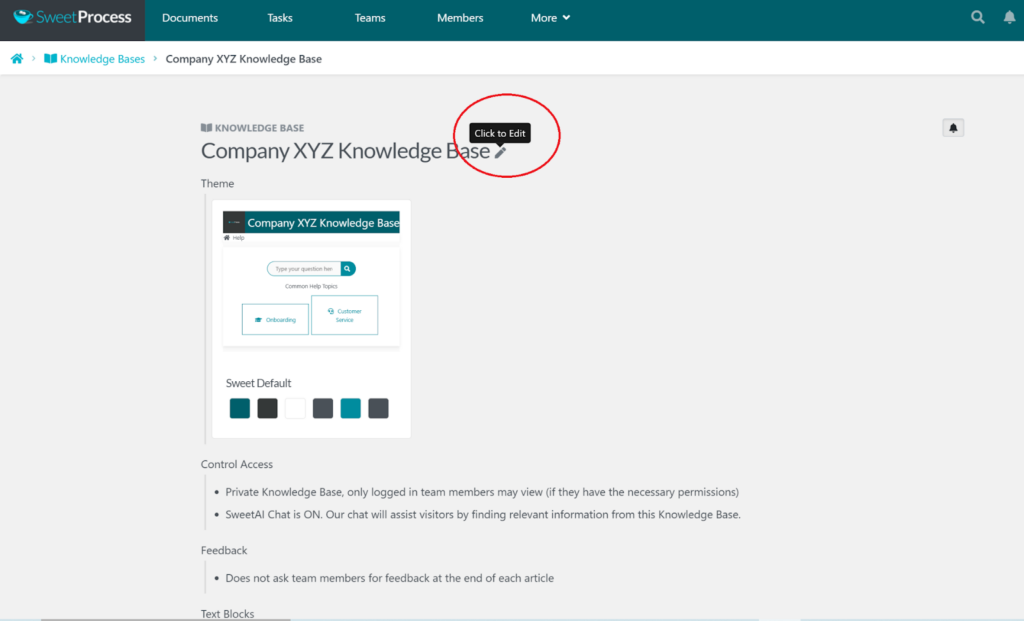
Task: Click the Feedback section heading
Action: tap(224, 550)
